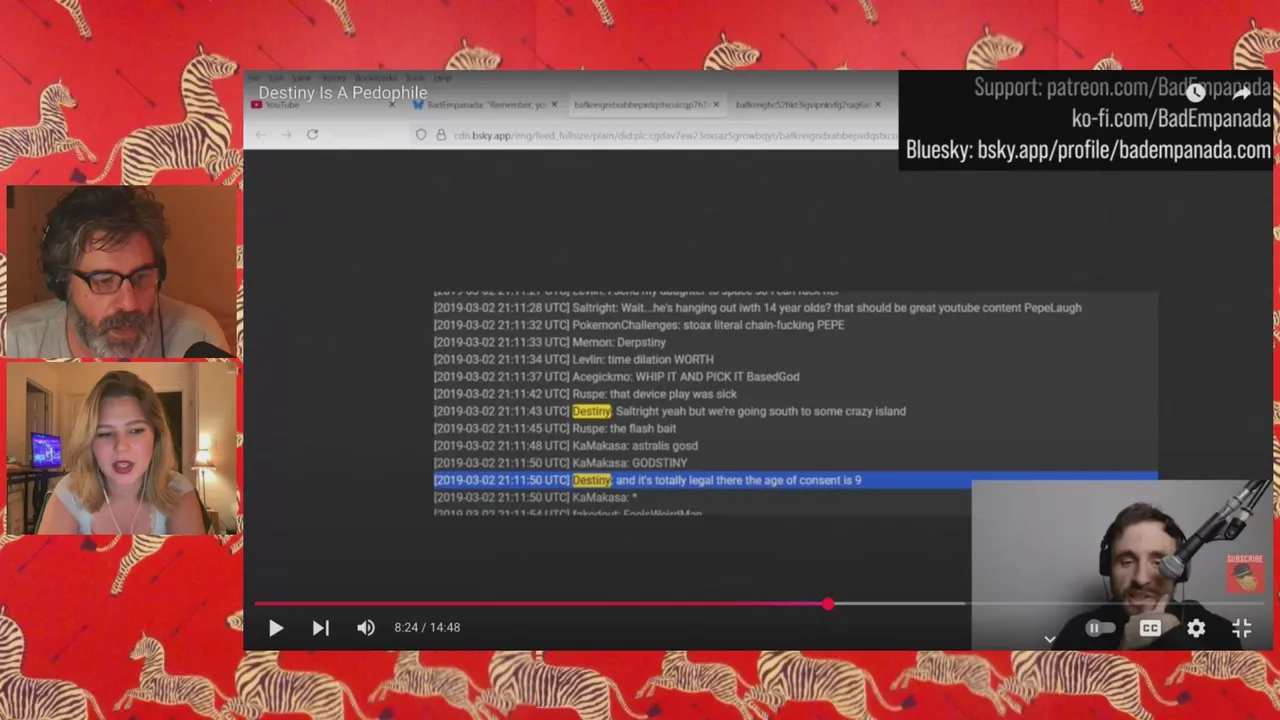This screenshot has width=1280, height=720.
Task: Click Levlin: time dilation WORTH line
Action: tap(573, 359)
